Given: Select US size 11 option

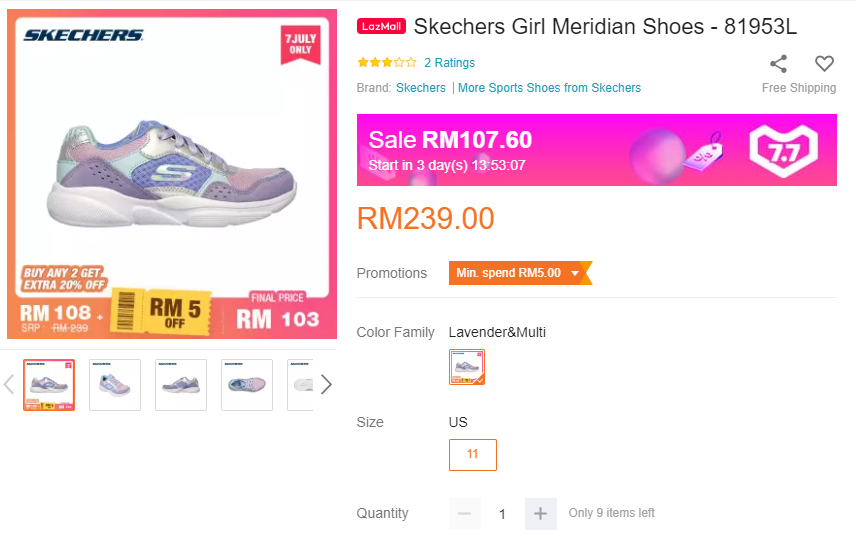Looking at the screenshot, I should [473, 454].
